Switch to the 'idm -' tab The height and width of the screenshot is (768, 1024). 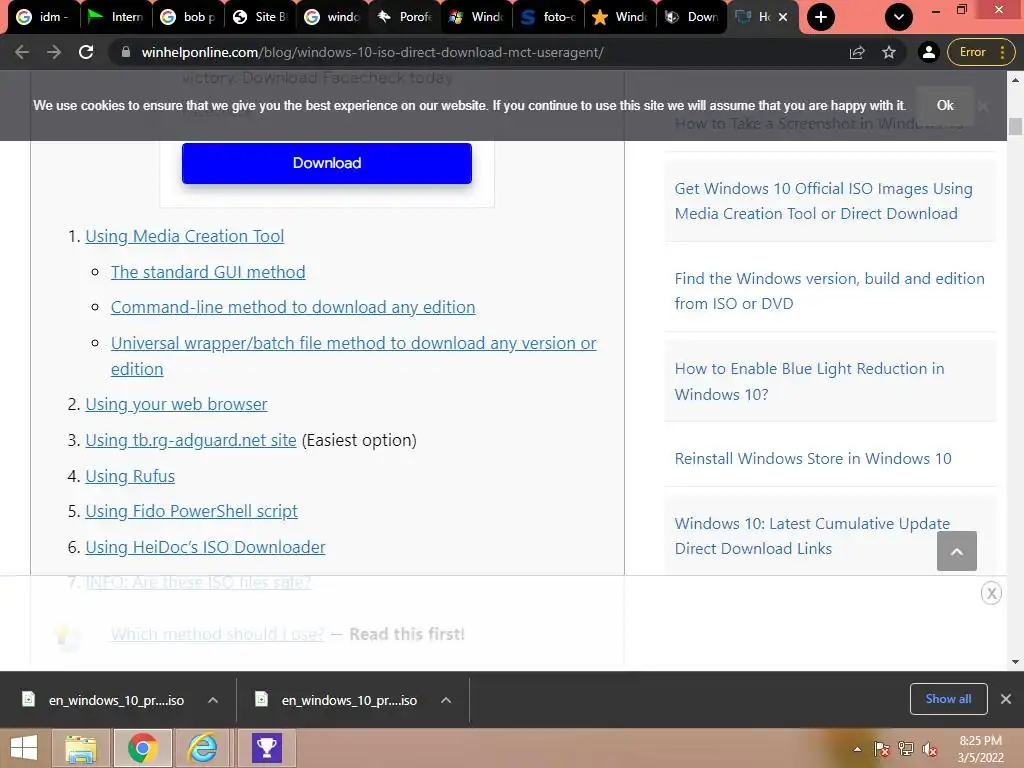tap(43, 17)
